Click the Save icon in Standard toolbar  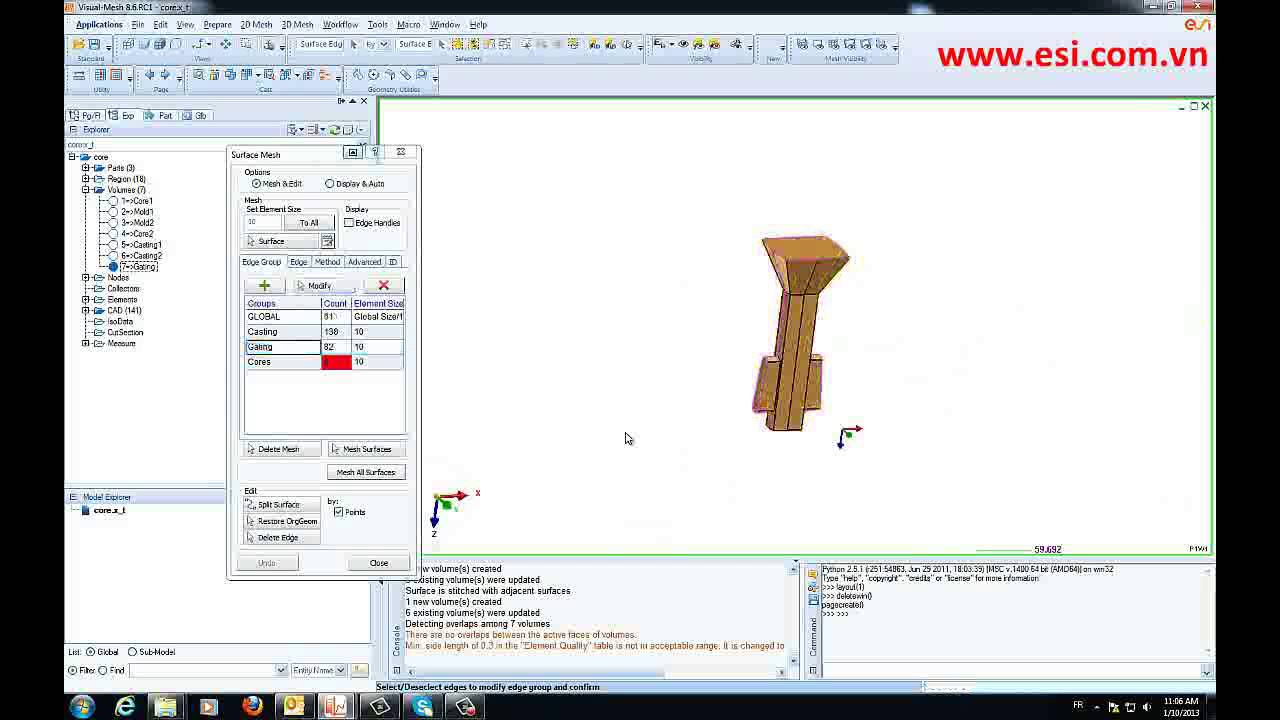tap(93, 45)
